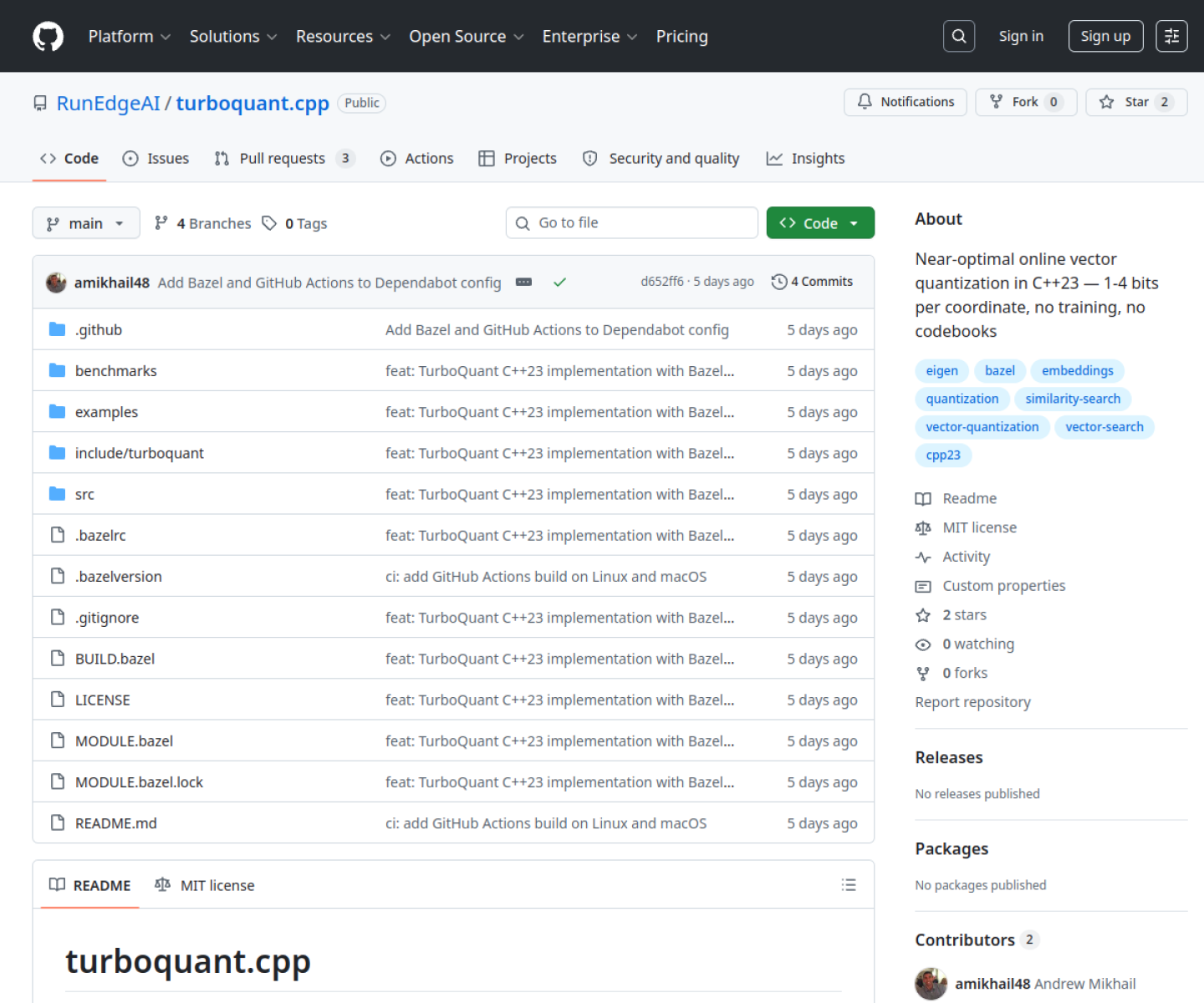Switch to the Pull requests tab

[285, 159]
